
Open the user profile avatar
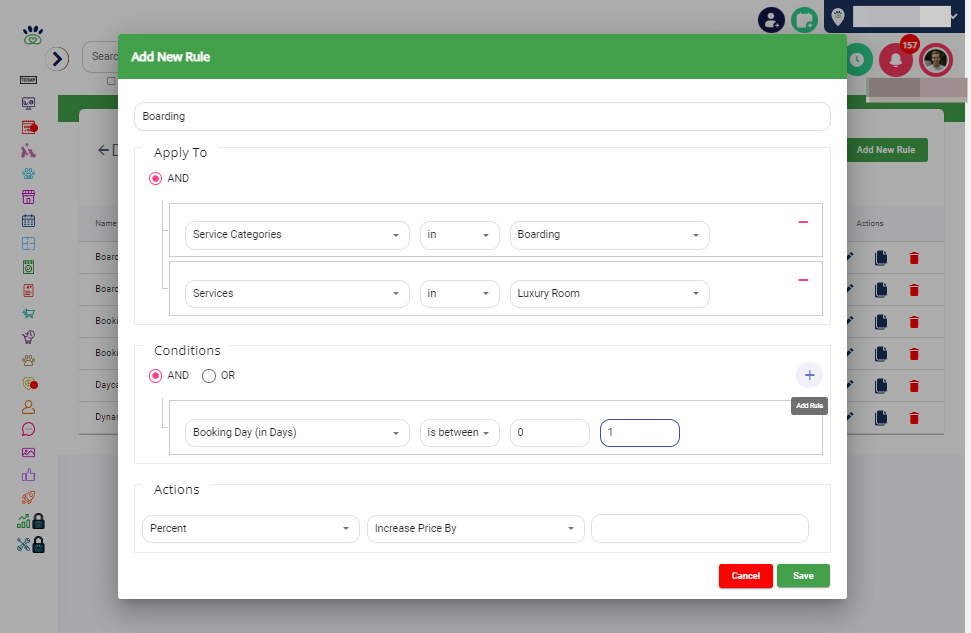point(936,60)
